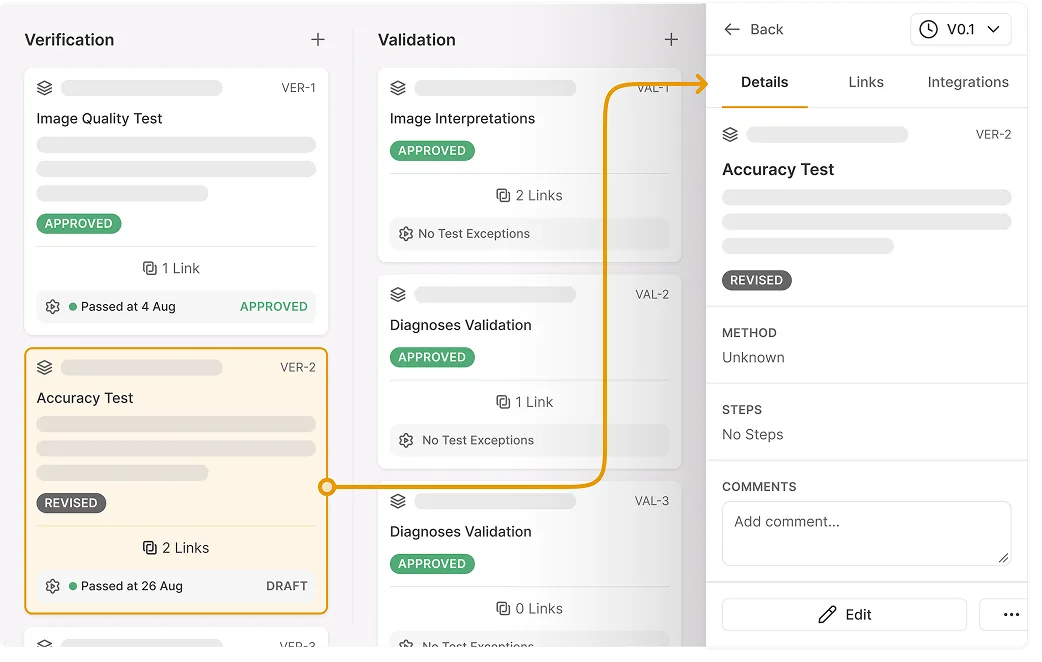Viewport: 1042px width, 662px height.
Task: Click '2 Links' on Image Interpretations card
Action: click(539, 195)
